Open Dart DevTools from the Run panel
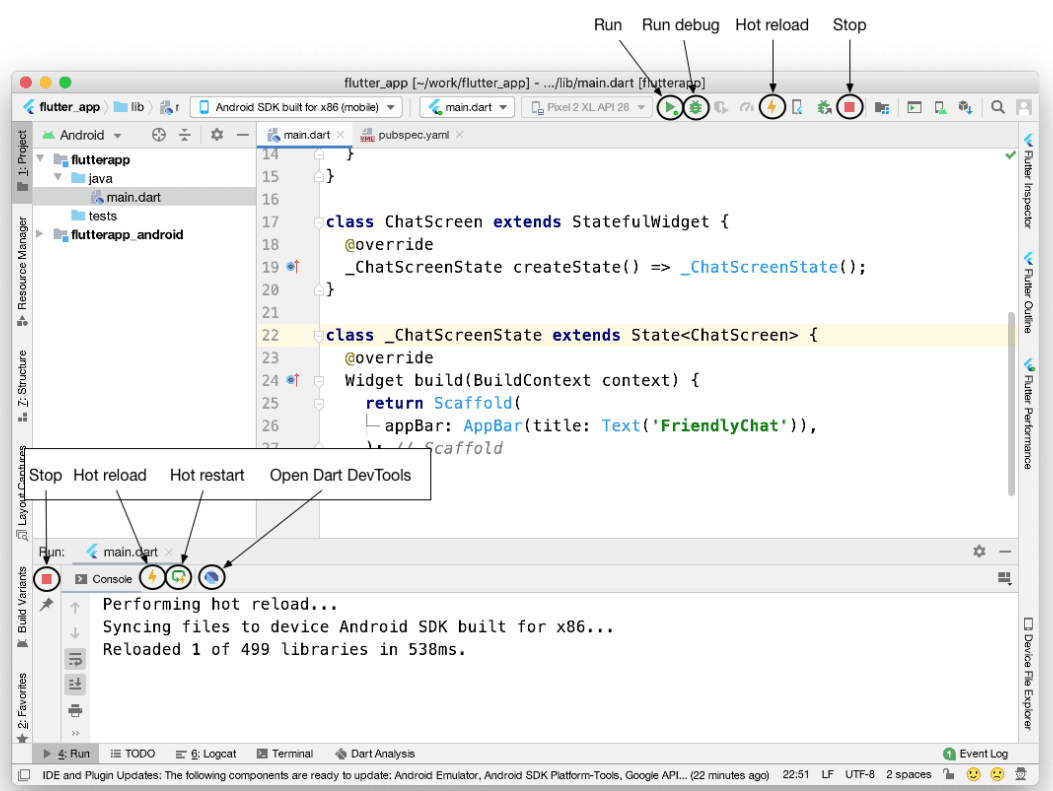The image size is (1053, 791). (x=213, y=577)
